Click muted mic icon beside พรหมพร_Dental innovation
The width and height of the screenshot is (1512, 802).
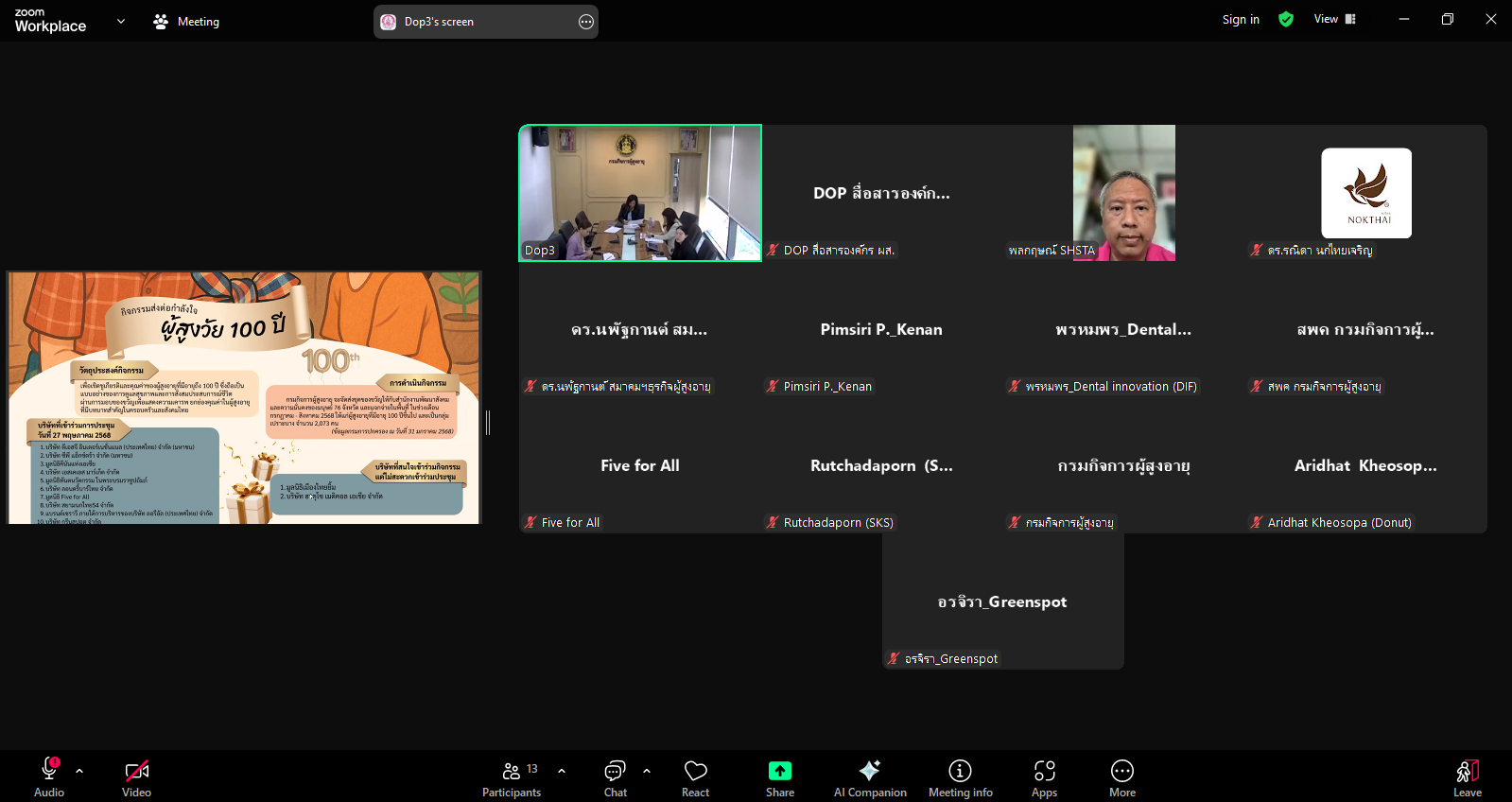tap(1016, 386)
